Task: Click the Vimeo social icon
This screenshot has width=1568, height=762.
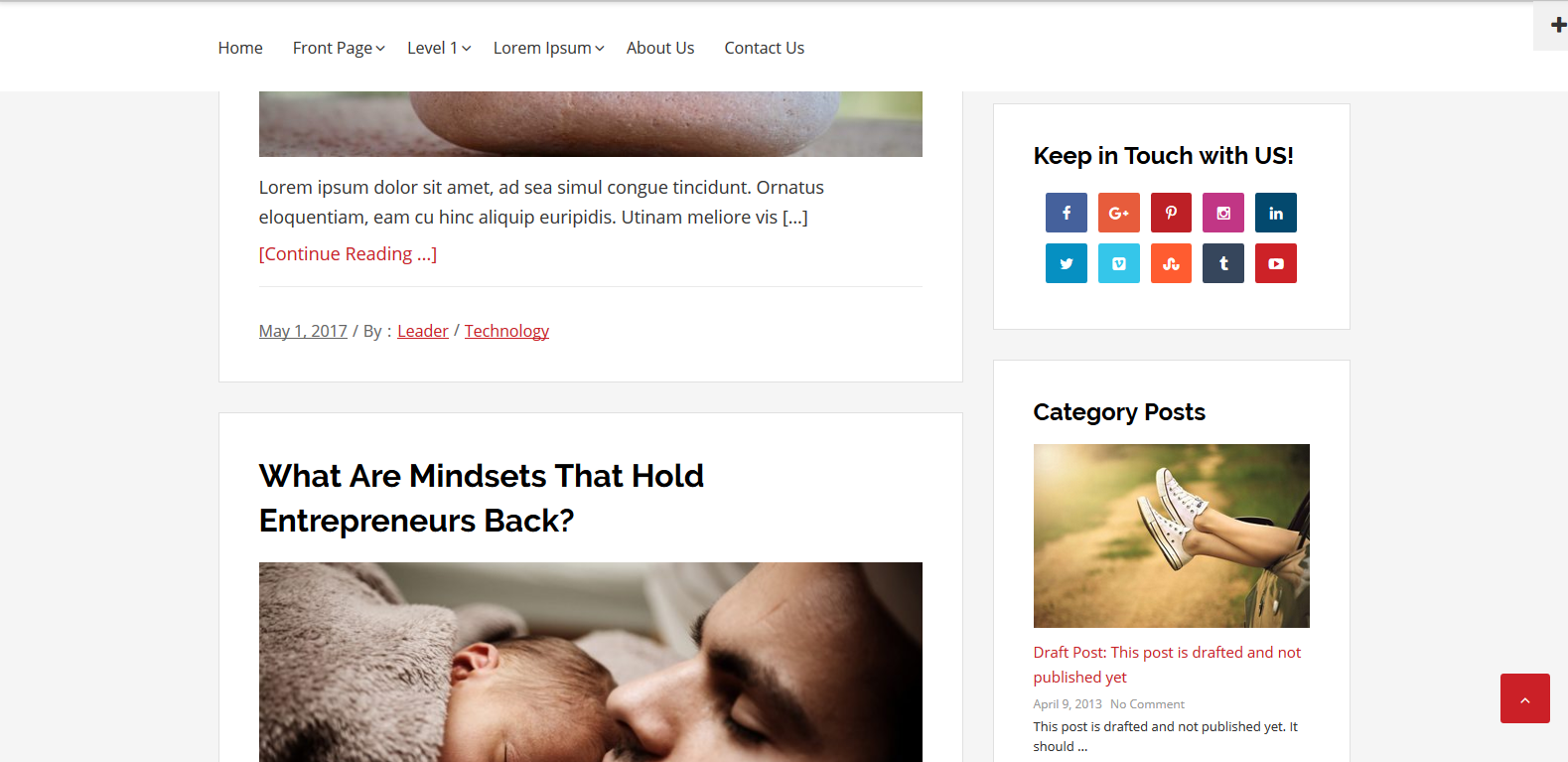Action: pyautogui.click(x=1119, y=263)
